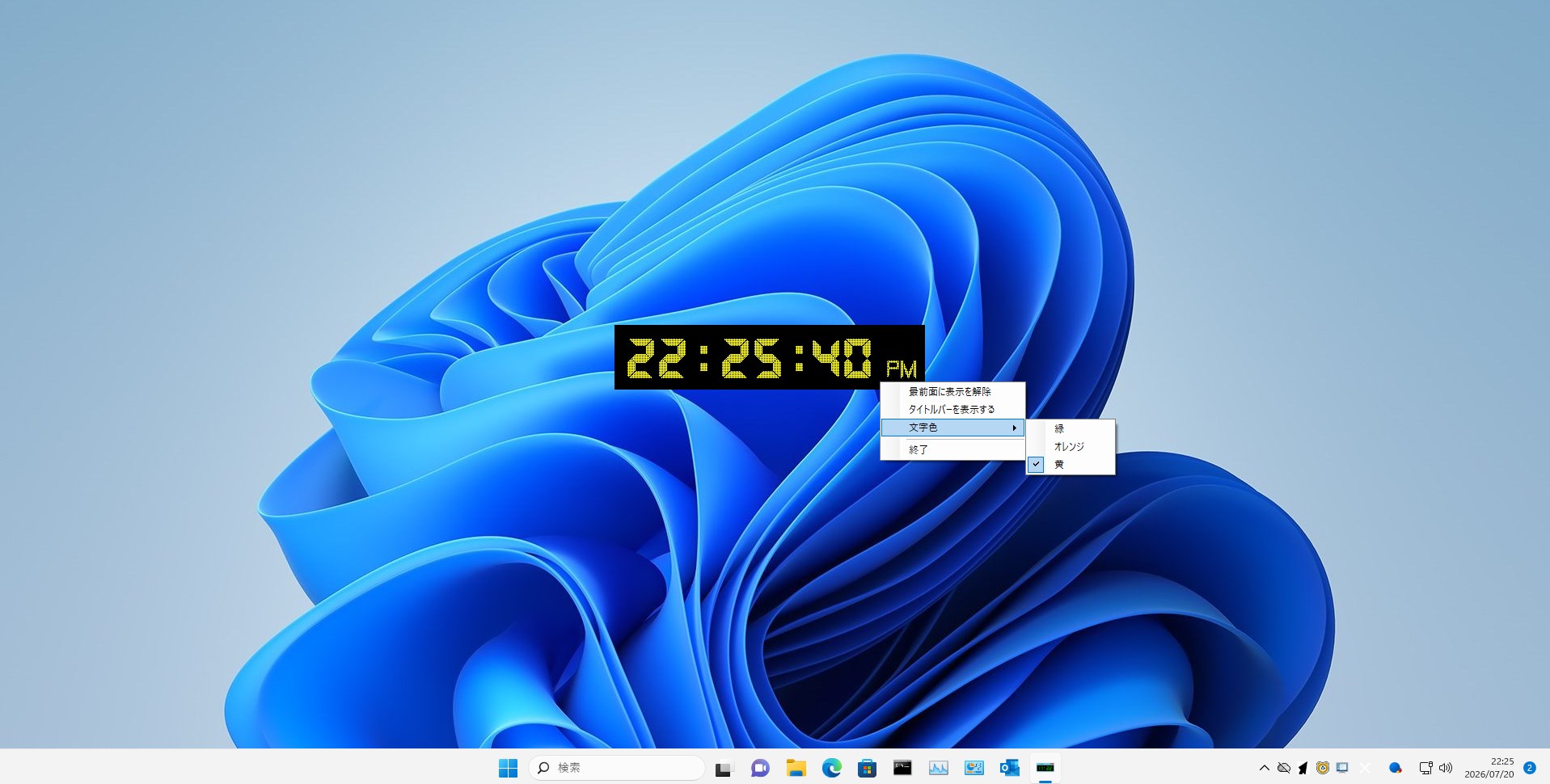
Task: Open the Control Panel taskbar icon
Action: (x=974, y=768)
